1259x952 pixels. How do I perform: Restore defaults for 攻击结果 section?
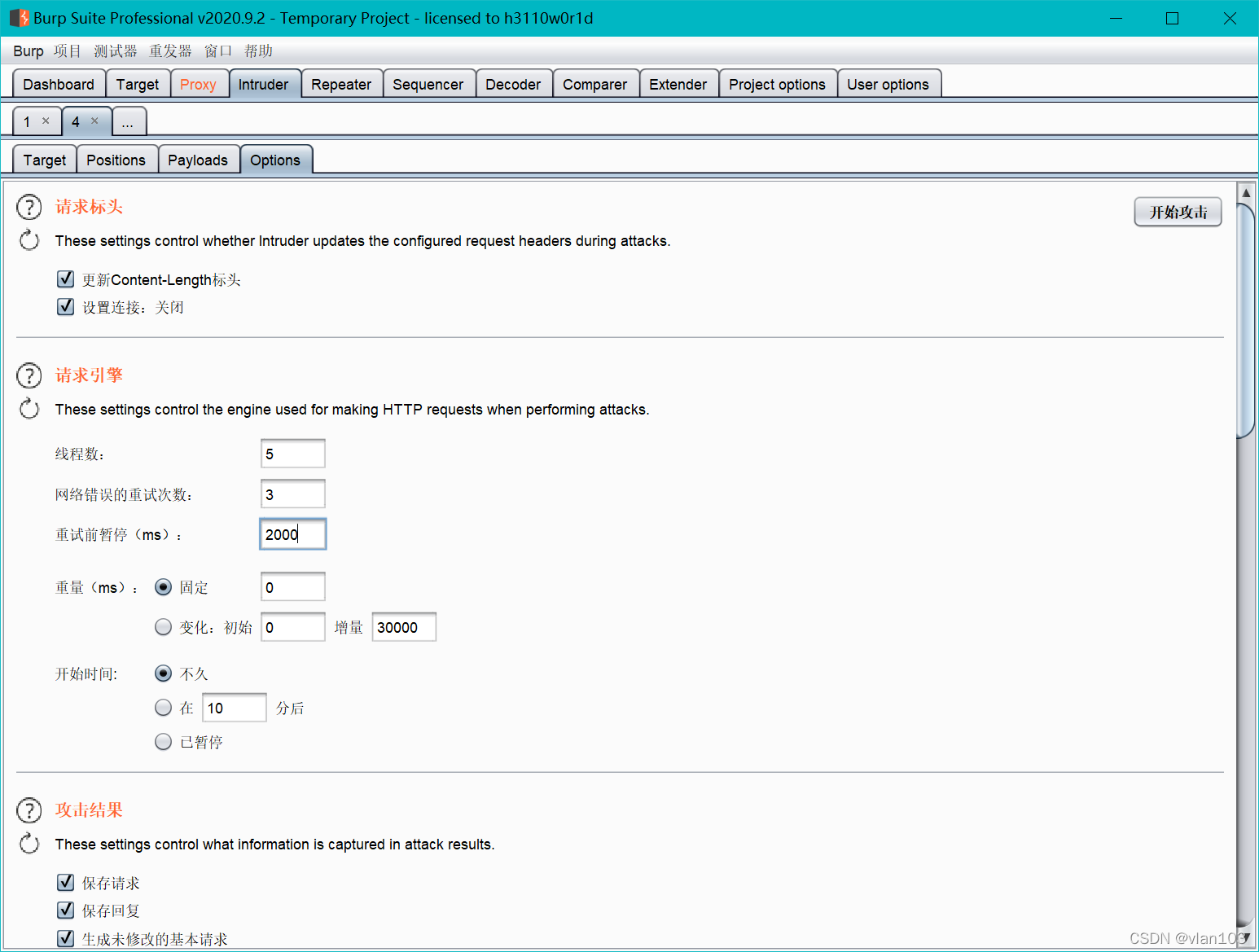29,844
